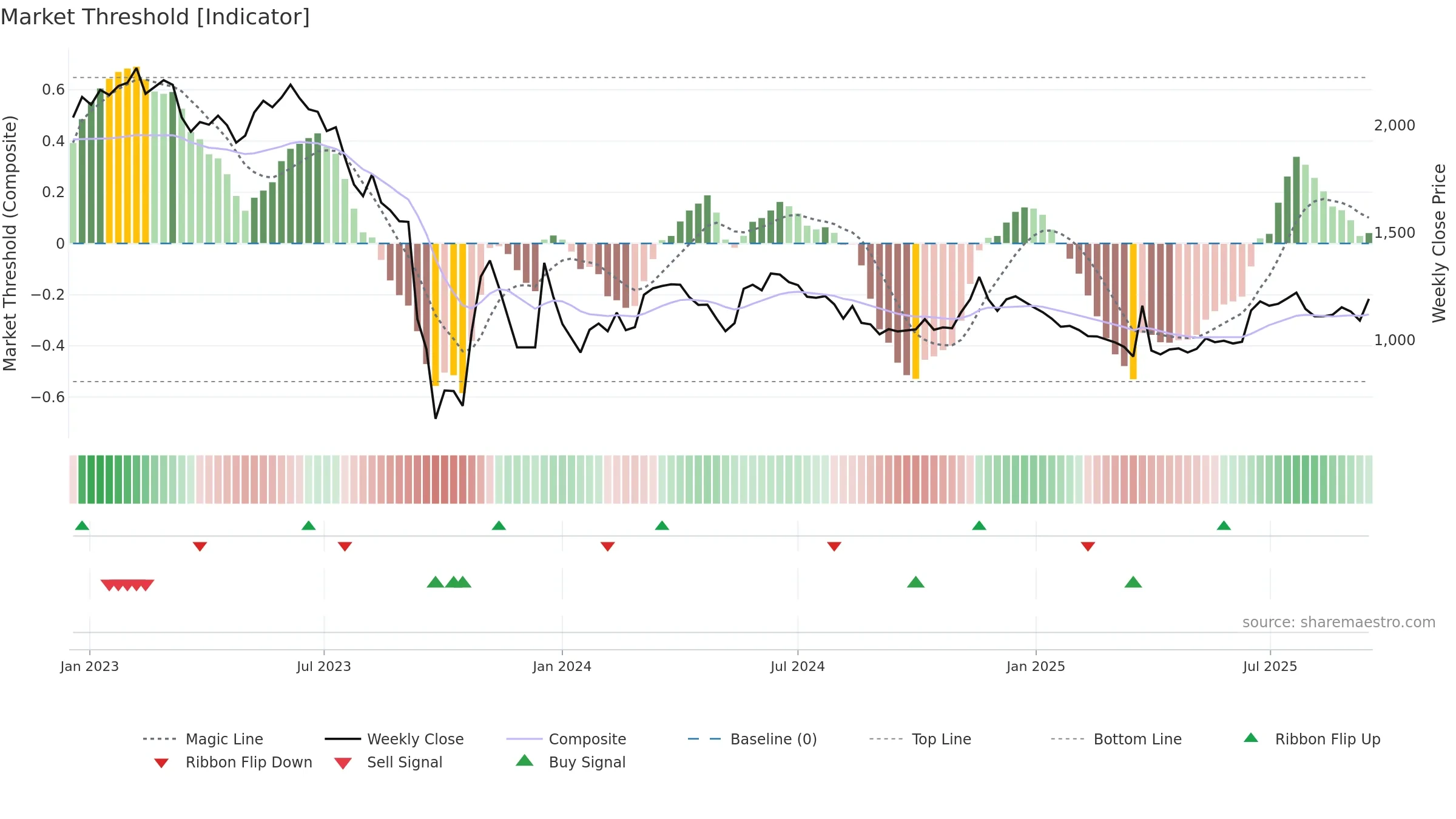This screenshot has width=1456, height=819.
Task: Click the red Ribbon Flip Down legend triangle
Action: [161, 763]
